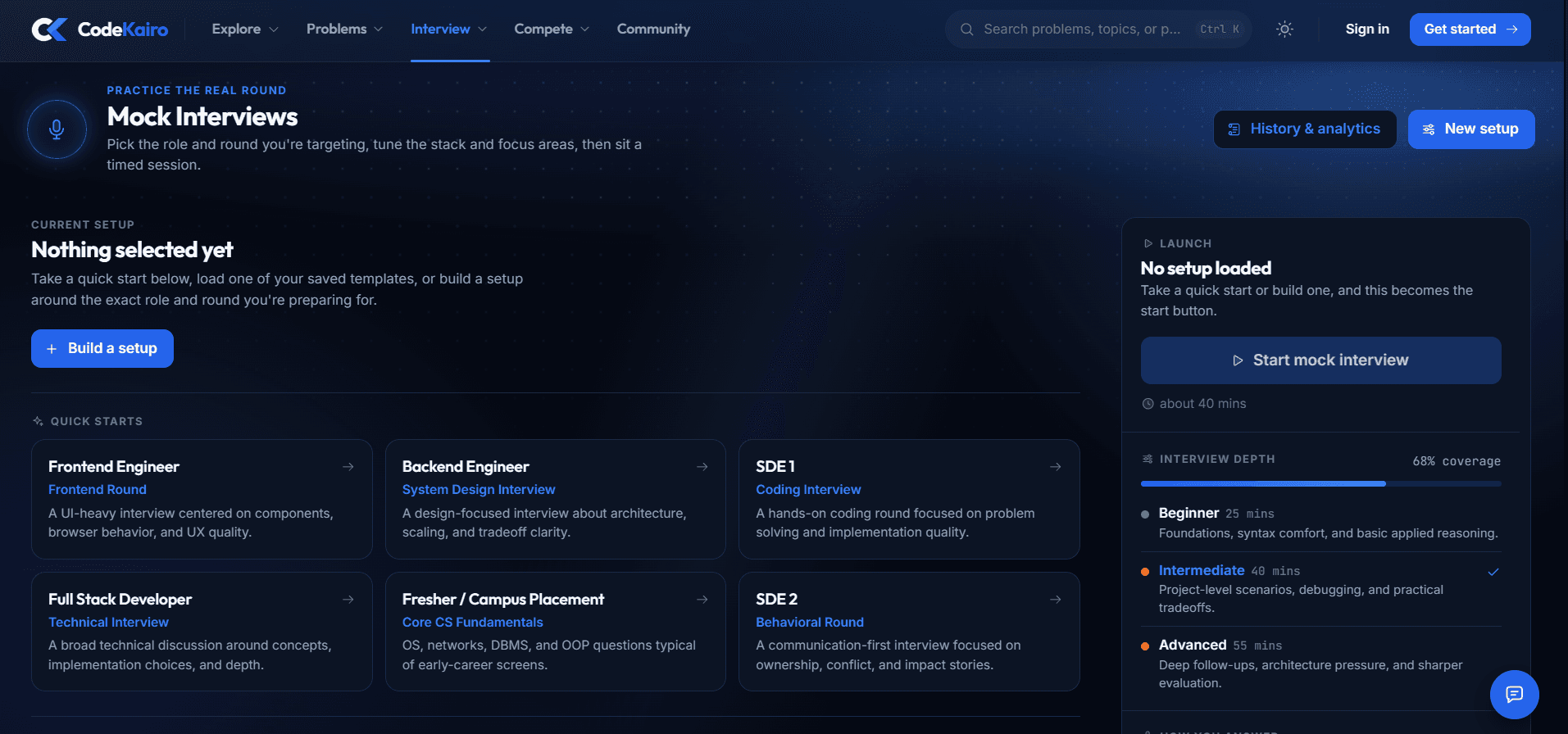Click the arrow on Backend Engineer card
This screenshot has width=1568, height=734.
[702, 467]
